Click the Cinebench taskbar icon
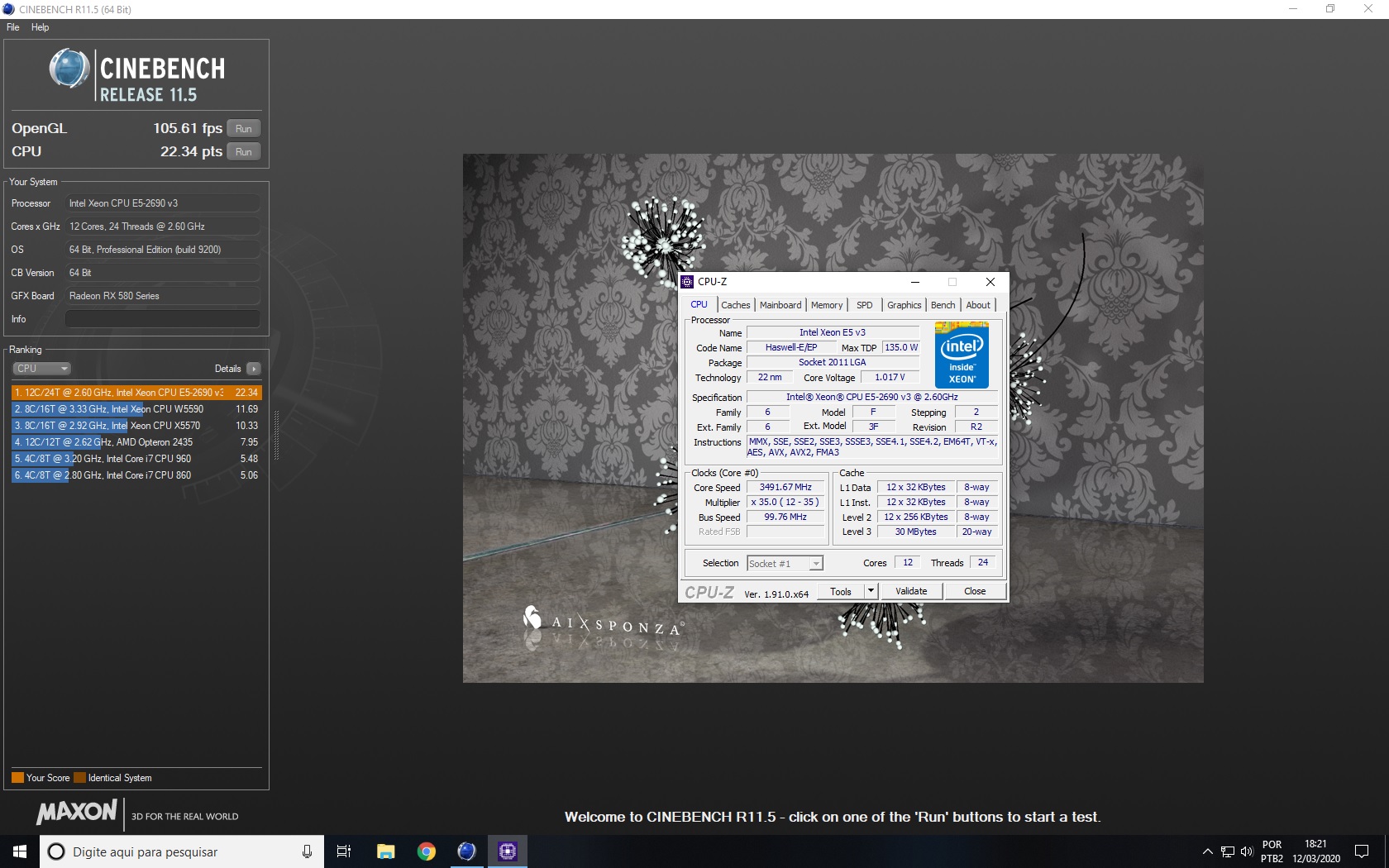This screenshot has height=868, width=1389. click(x=466, y=851)
